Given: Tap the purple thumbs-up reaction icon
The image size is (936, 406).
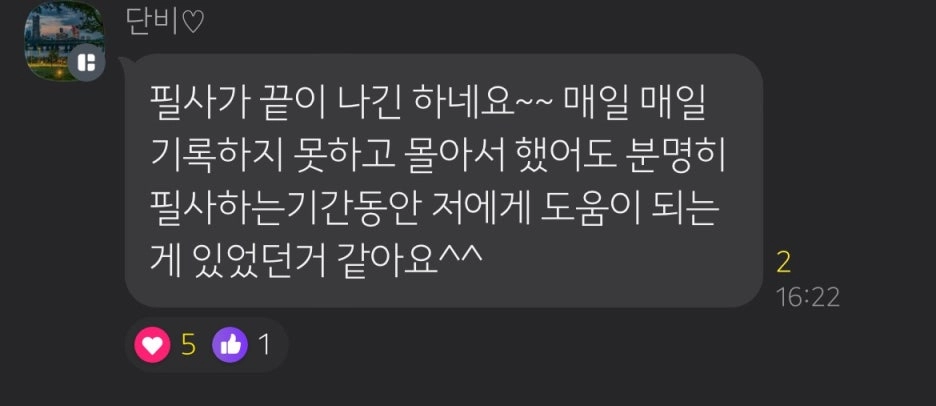Looking at the screenshot, I should pyautogui.click(x=230, y=345).
